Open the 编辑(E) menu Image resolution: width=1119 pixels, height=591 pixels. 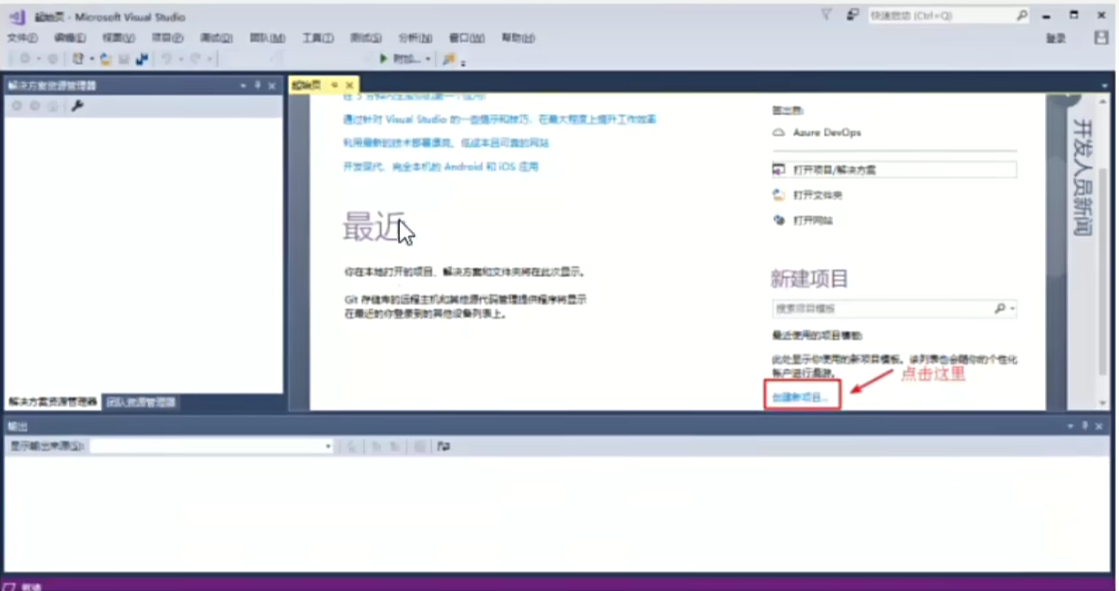click(x=69, y=38)
